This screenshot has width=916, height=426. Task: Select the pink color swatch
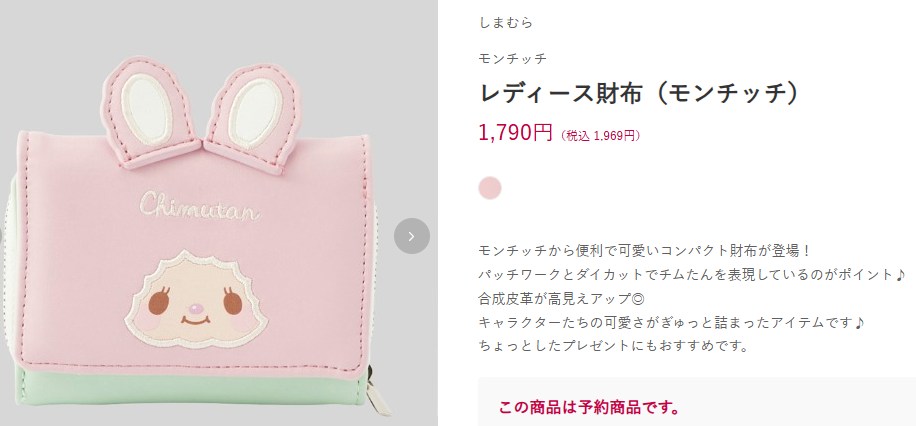490,188
